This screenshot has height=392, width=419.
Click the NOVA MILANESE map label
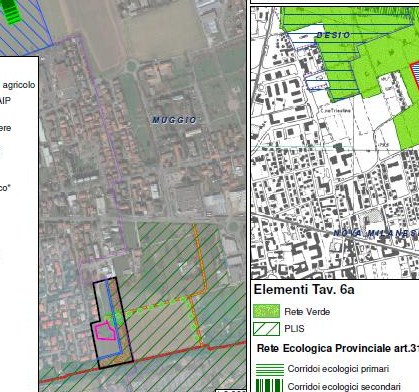pos(376,233)
